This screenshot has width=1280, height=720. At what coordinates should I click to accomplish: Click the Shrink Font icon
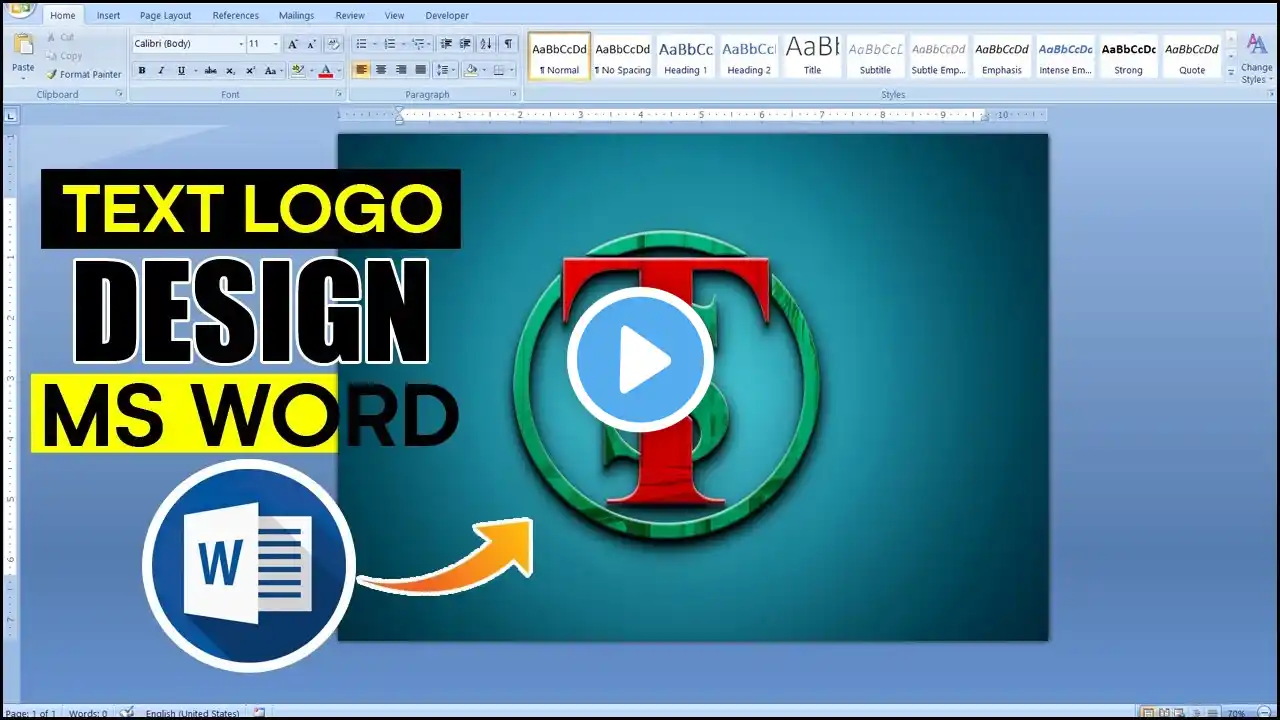(x=312, y=44)
